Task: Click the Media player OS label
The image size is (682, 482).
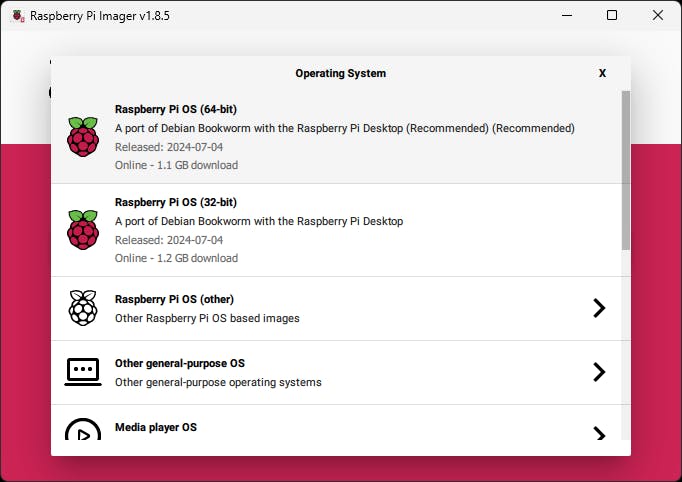Action: pyautogui.click(x=156, y=427)
